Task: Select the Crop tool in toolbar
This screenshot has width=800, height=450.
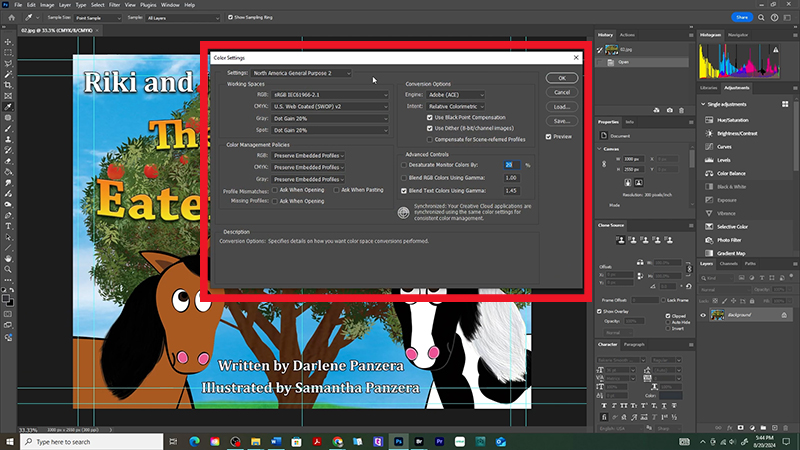Action: (x=8, y=85)
